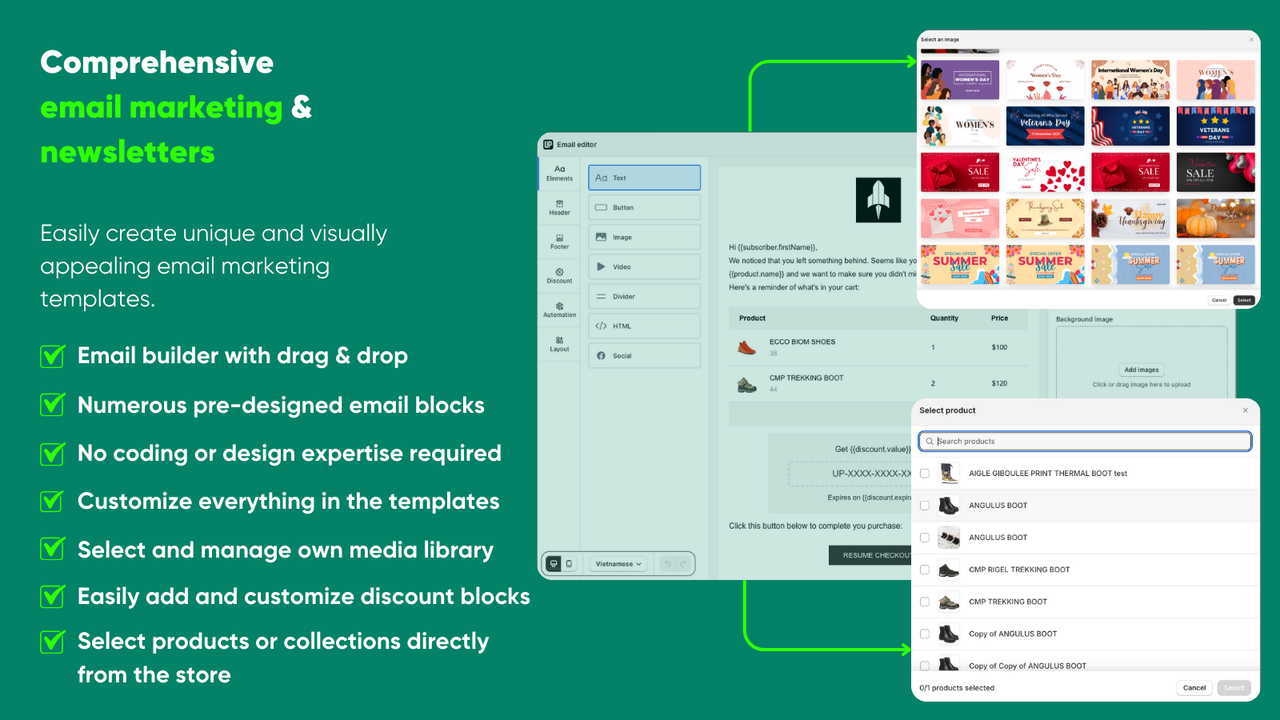The width and height of the screenshot is (1280, 720).
Task: Open the Discount tab in Email editor sidebar
Action: point(559,275)
